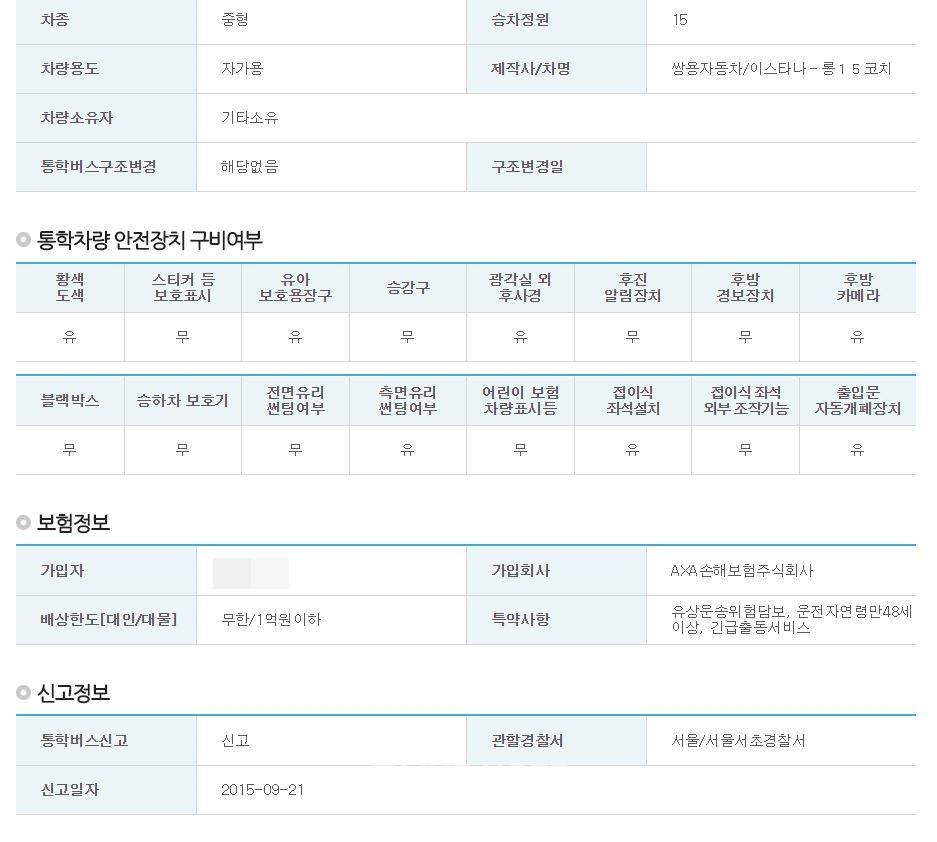Screen dimensions: 937x842
Task: Select the 무한/1억원이하 coverage value
Action: pyautogui.click(x=271, y=620)
